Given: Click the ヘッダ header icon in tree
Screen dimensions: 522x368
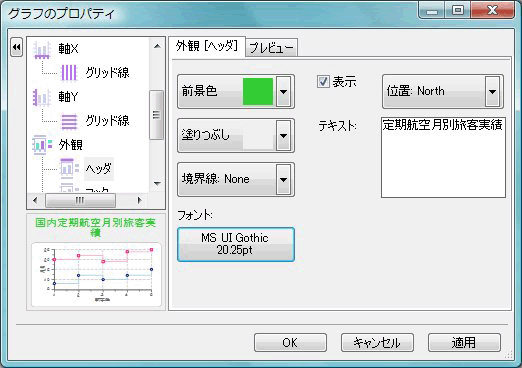Looking at the screenshot, I should (70, 168).
